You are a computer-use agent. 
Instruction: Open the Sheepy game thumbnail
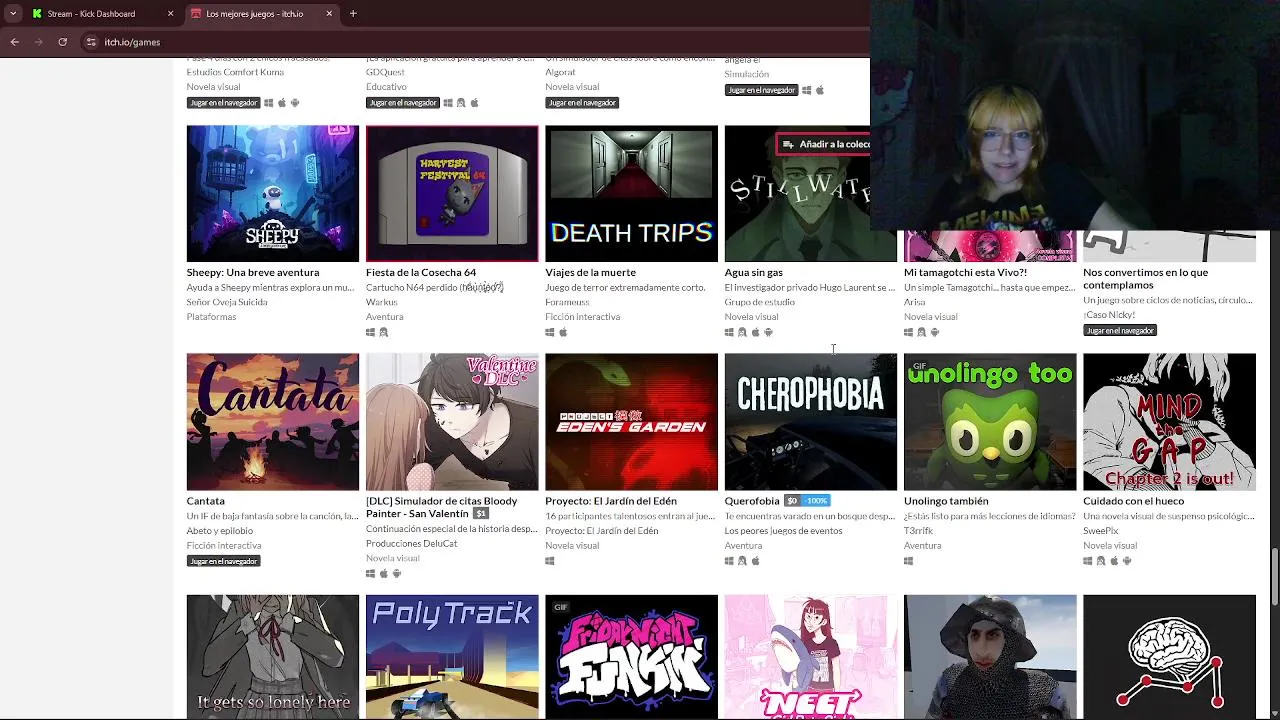pyautogui.click(x=272, y=194)
